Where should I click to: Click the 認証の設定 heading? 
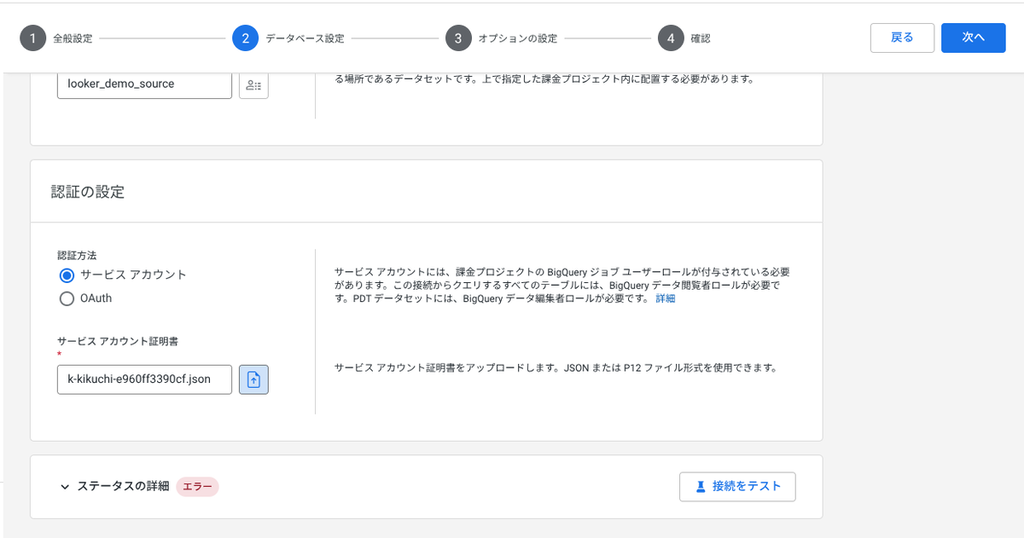click(88, 192)
